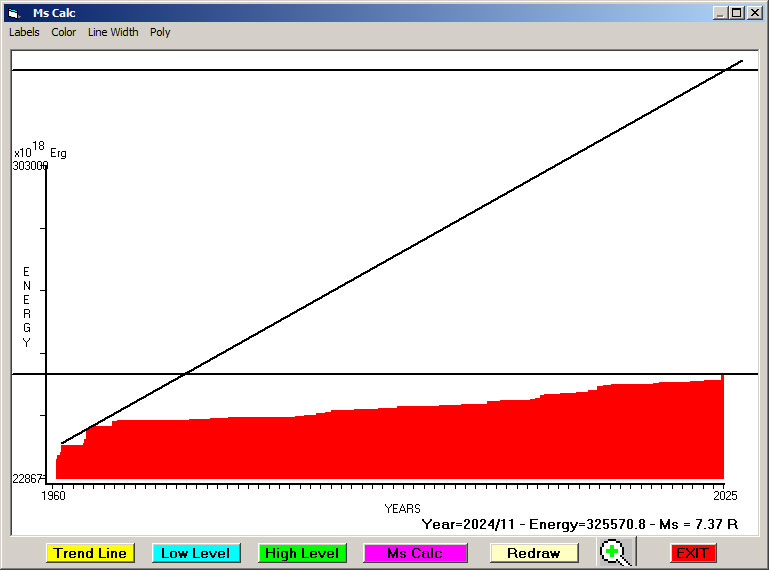The width and height of the screenshot is (769, 570).
Task: Click the magnifier zoom-in icon
Action: coord(615,552)
